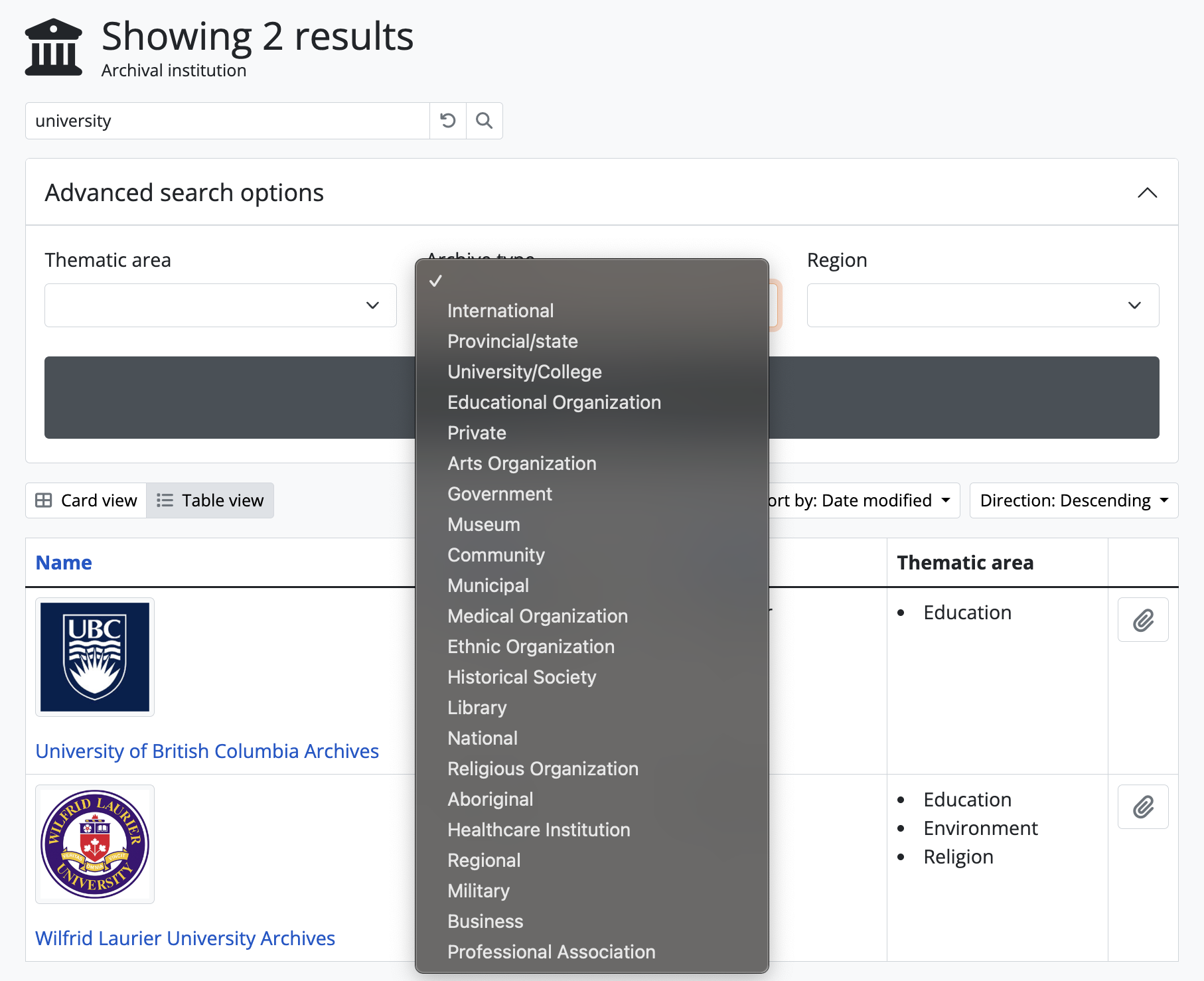Open the Sort by Date modified dropdown
Screen dimensions: 1204x981
863,500
